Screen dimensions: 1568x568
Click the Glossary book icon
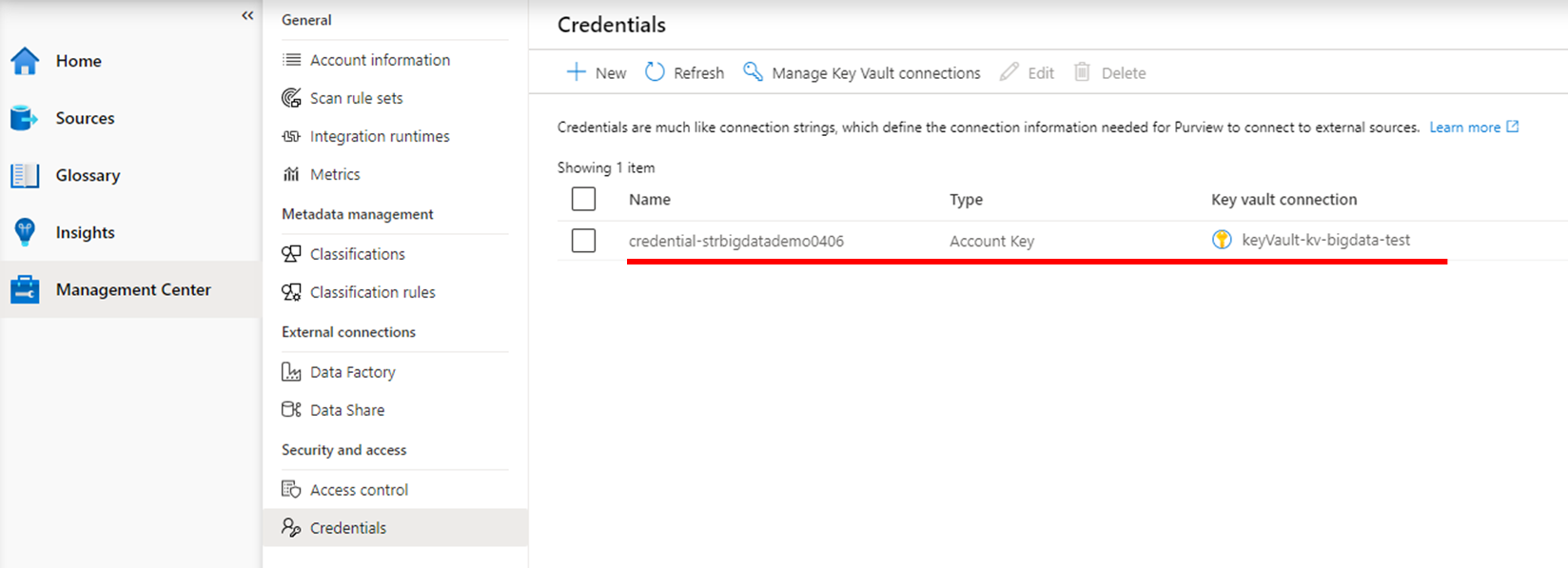pos(25,175)
